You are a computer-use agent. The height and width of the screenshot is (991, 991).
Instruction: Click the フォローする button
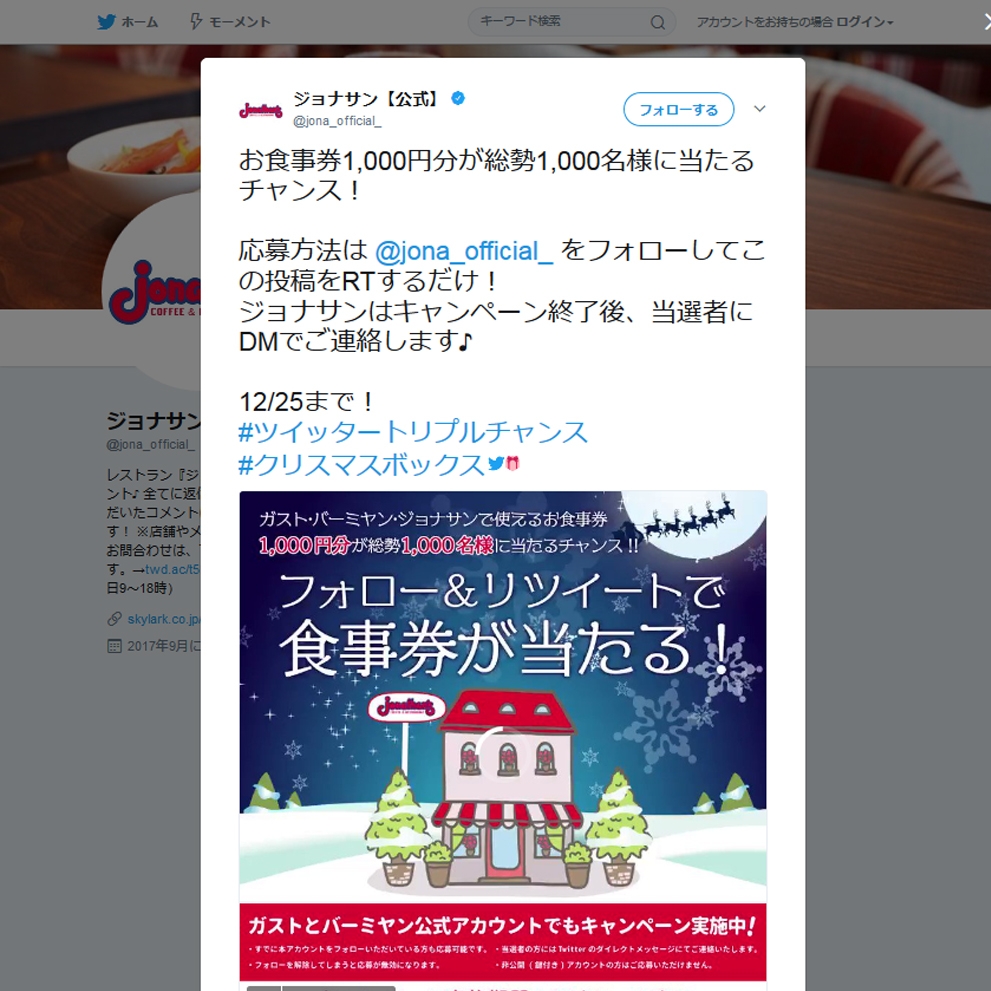coord(678,109)
